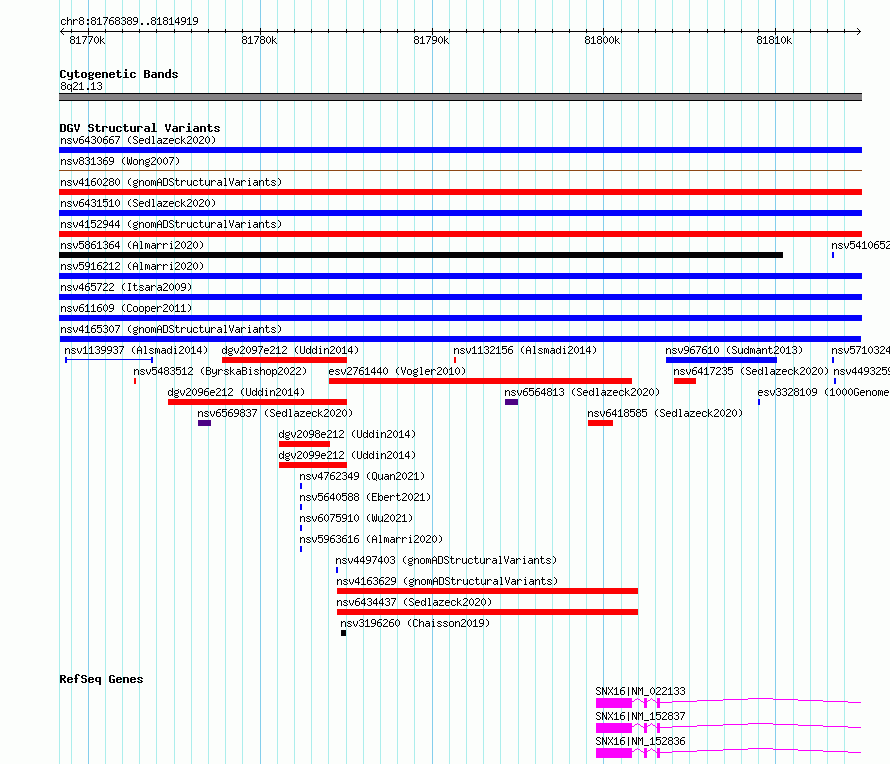Screen dimensions: 890x764
Task: Click the dgv2098e212 (Uddin2014) red bar
Action: click(x=304, y=444)
